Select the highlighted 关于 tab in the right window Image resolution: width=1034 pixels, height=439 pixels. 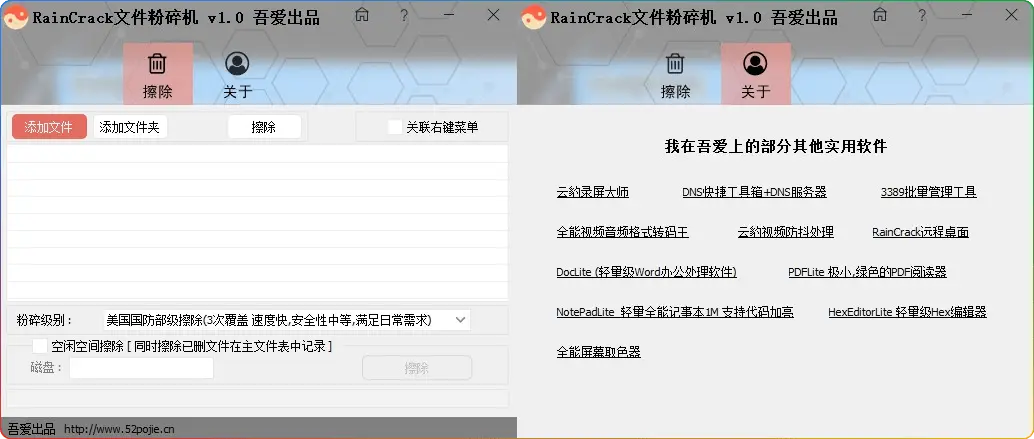point(755,75)
